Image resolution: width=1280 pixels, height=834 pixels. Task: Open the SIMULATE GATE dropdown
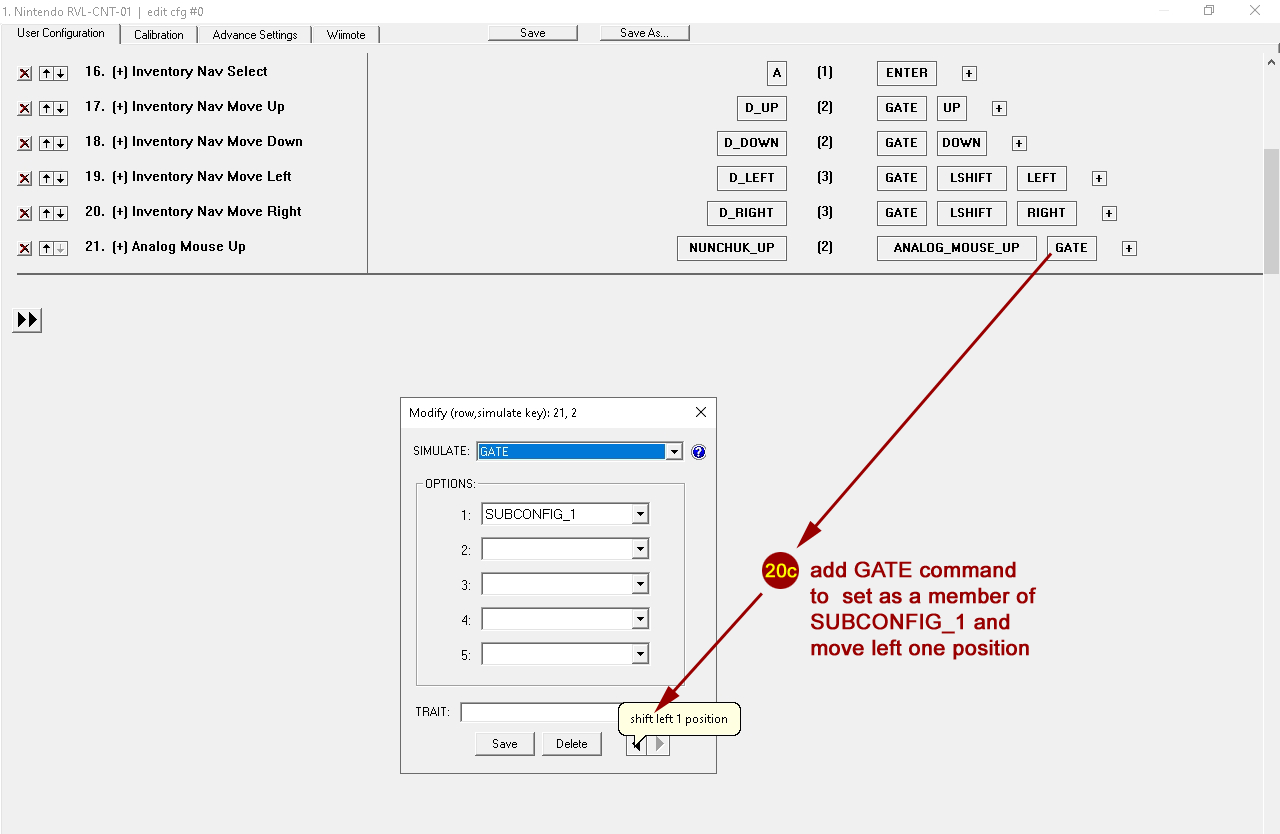(x=674, y=452)
